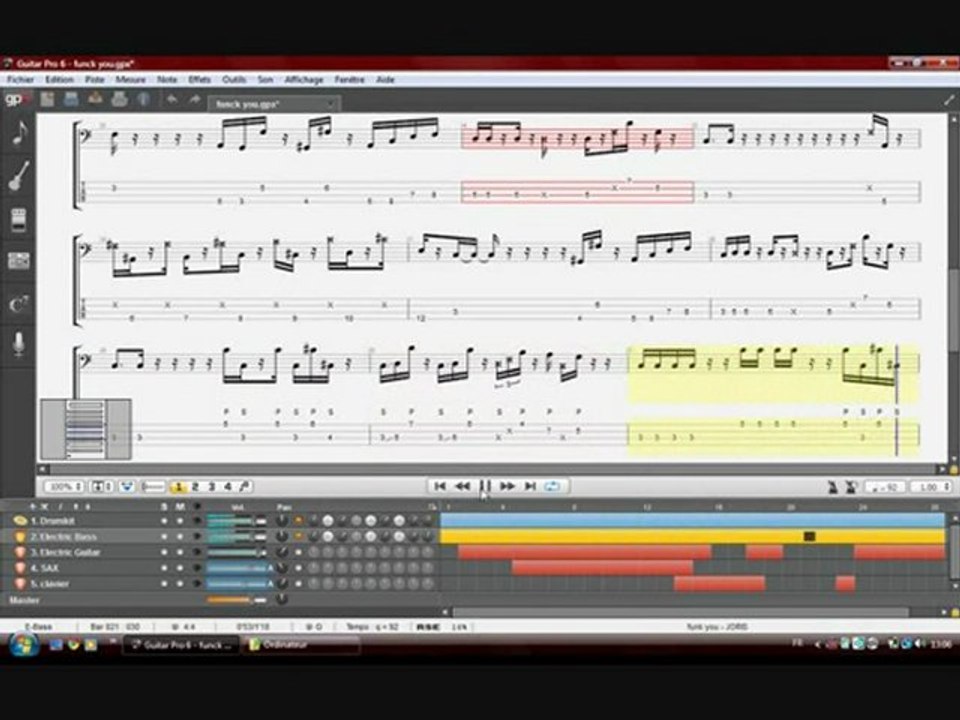Mute the Electric Guitar track
The image size is (960, 720).
click(x=180, y=552)
